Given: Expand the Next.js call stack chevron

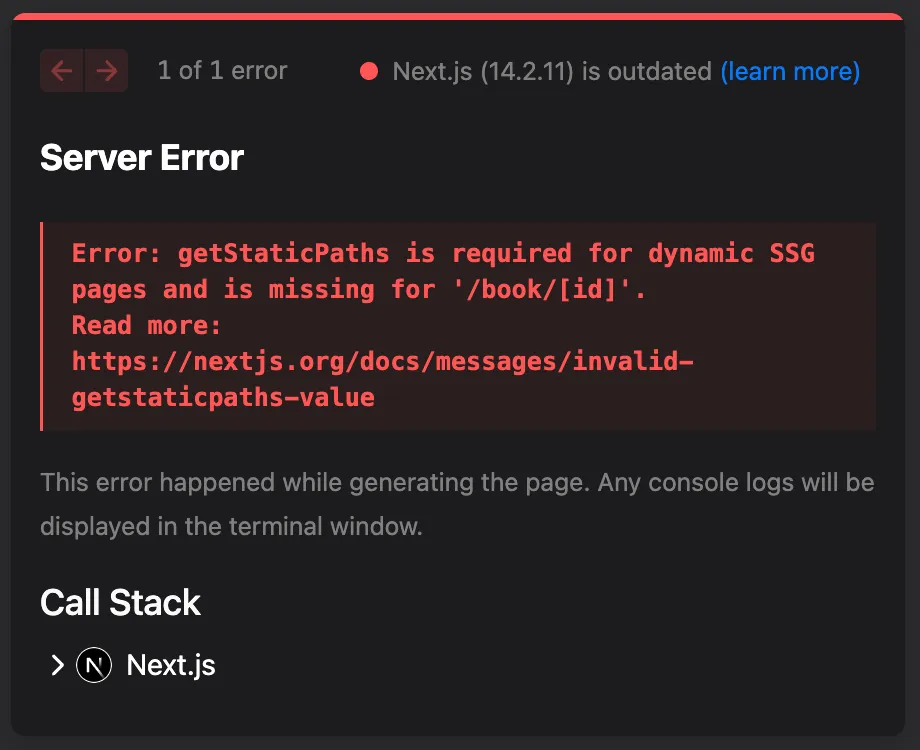Looking at the screenshot, I should coord(57,665).
